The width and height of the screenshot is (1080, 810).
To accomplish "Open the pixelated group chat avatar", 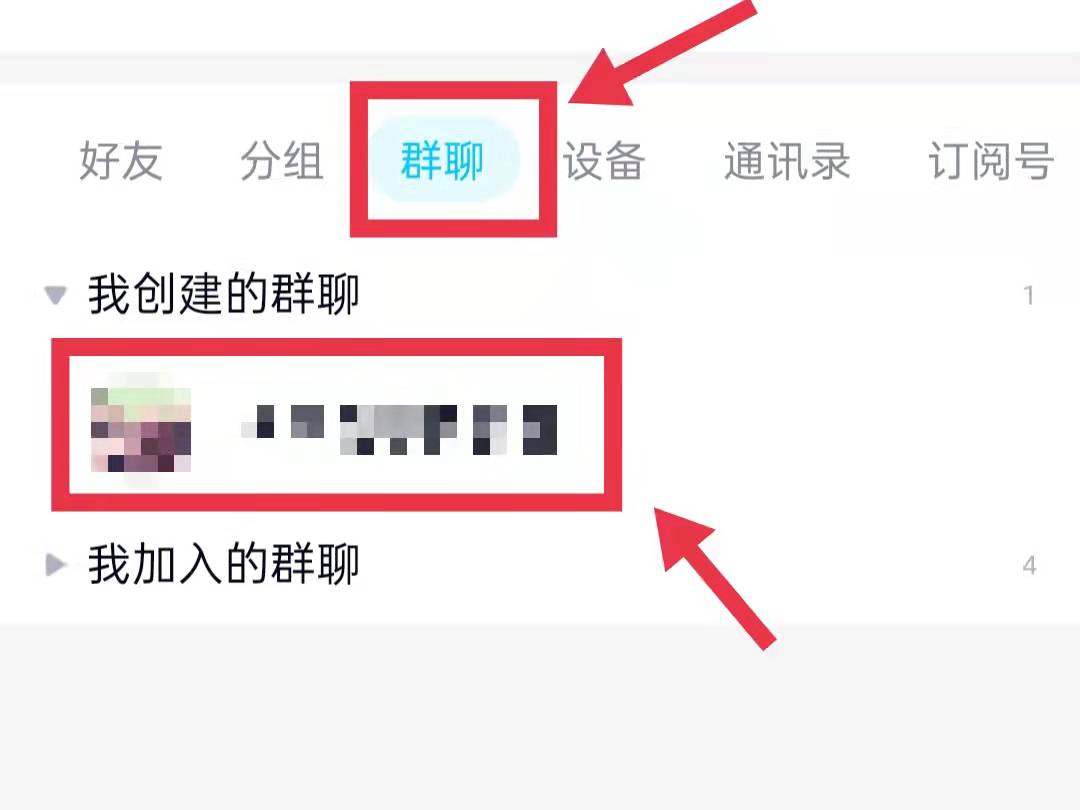I will coord(141,430).
